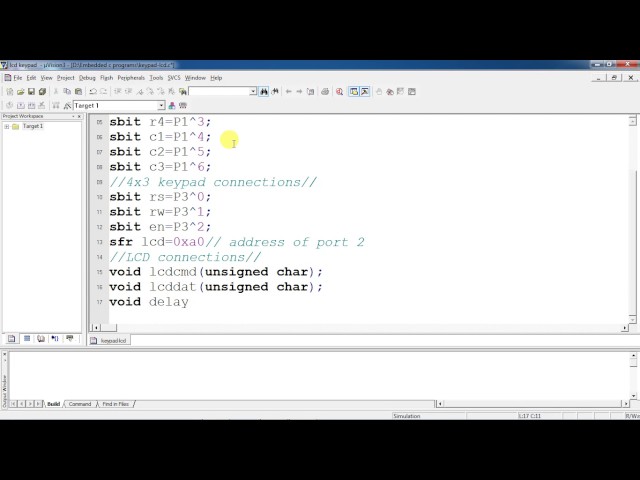
Task: Toggle the Project Window toolbar button
Action: coord(353,91)
